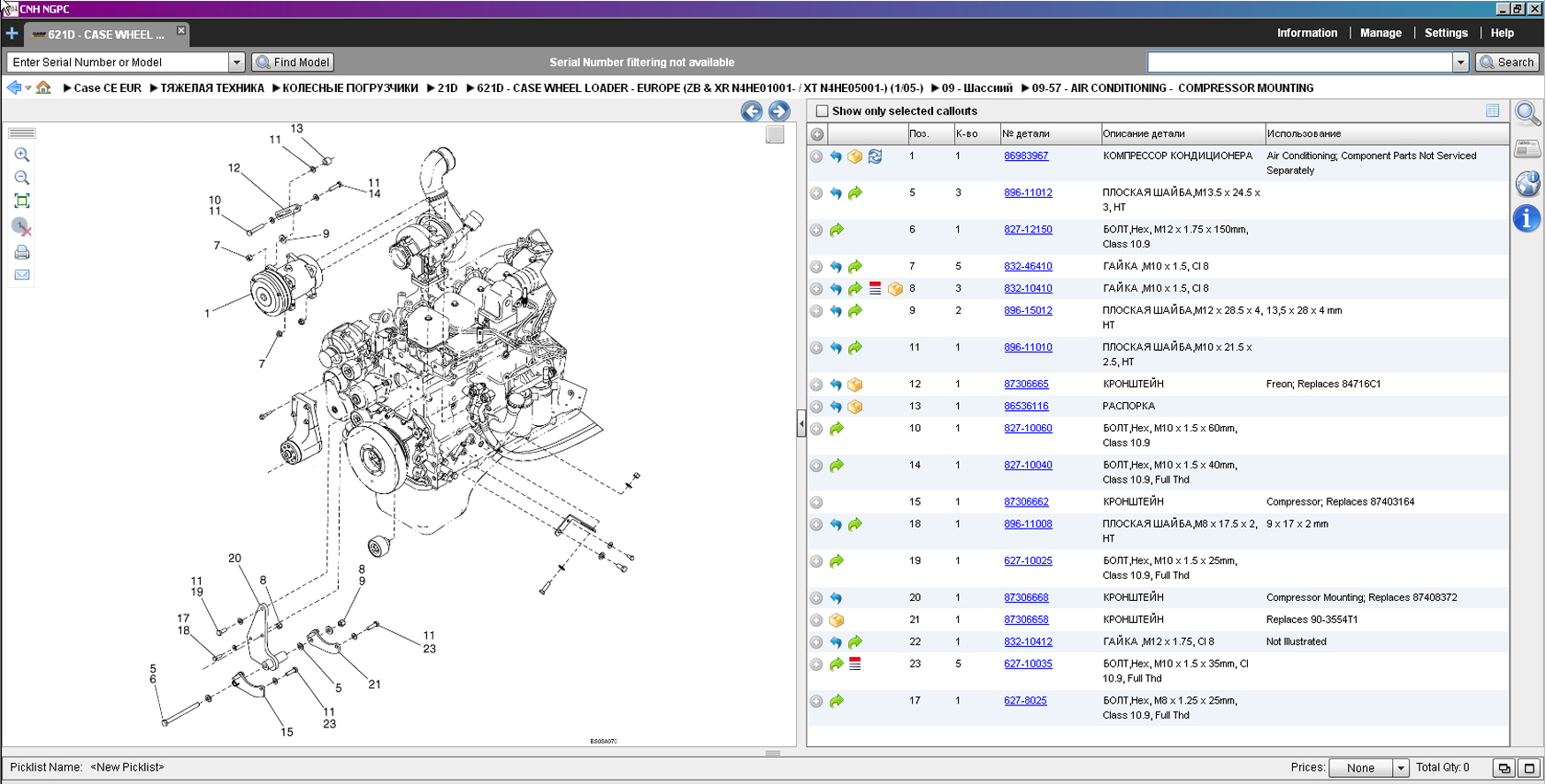Print the compressor mounting diagram
The image size is (1546, 784).
pyautogui.click(x=22, y=253)
